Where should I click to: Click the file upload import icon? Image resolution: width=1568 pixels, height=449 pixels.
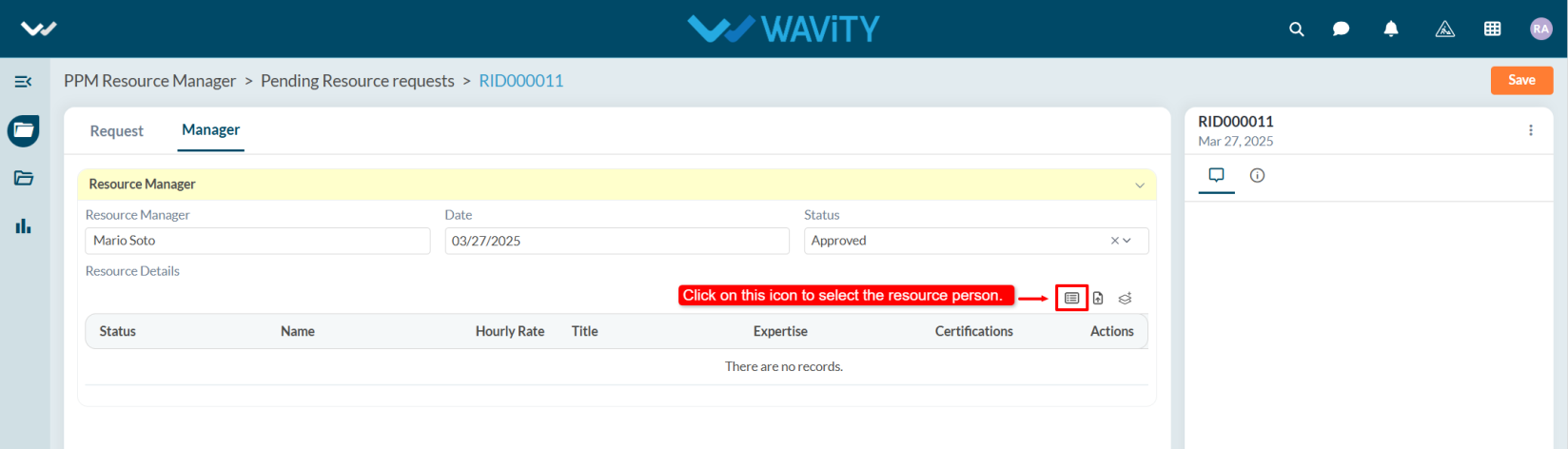coord(1098,298)
